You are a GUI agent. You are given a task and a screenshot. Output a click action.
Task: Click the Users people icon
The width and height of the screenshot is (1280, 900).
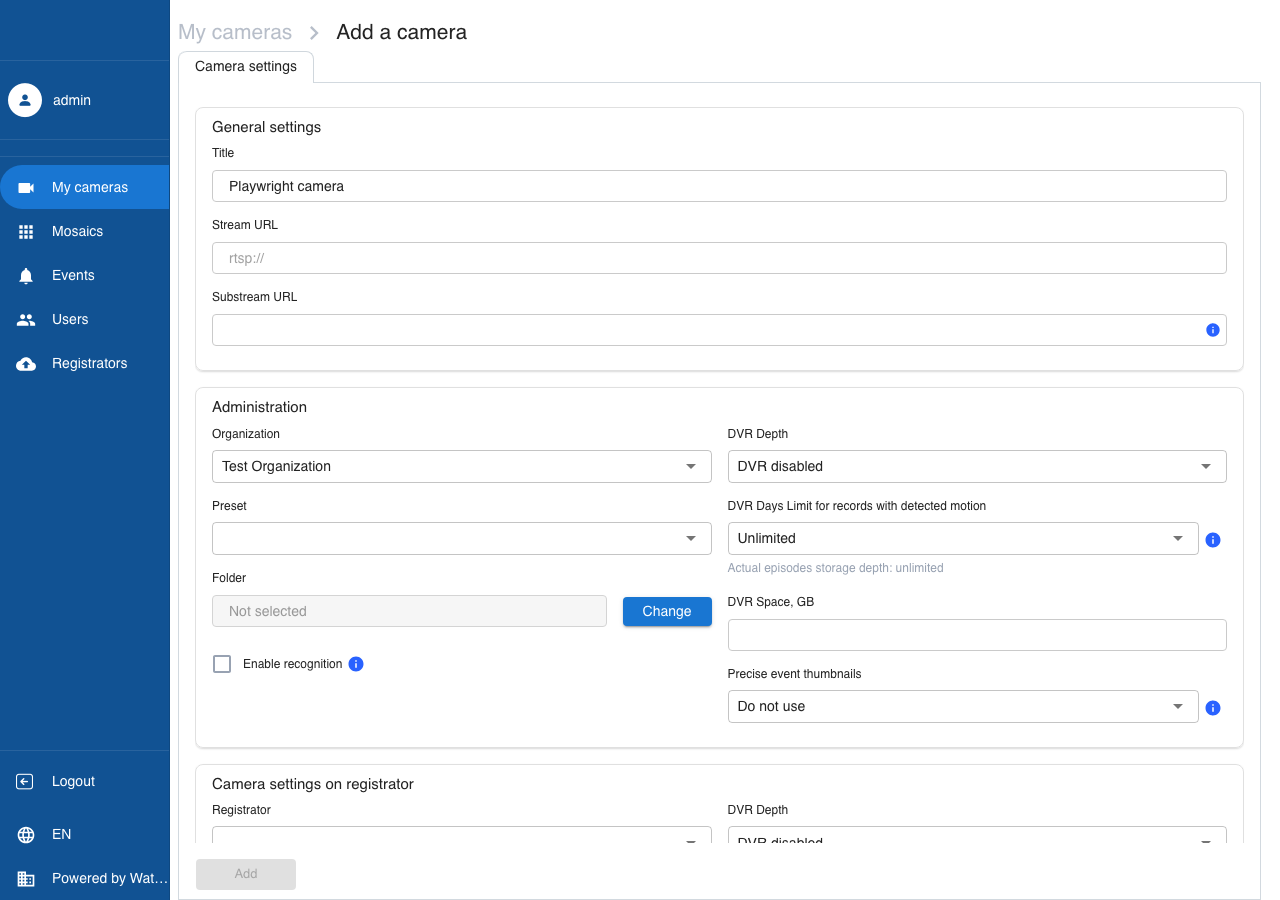pos(26,319)
